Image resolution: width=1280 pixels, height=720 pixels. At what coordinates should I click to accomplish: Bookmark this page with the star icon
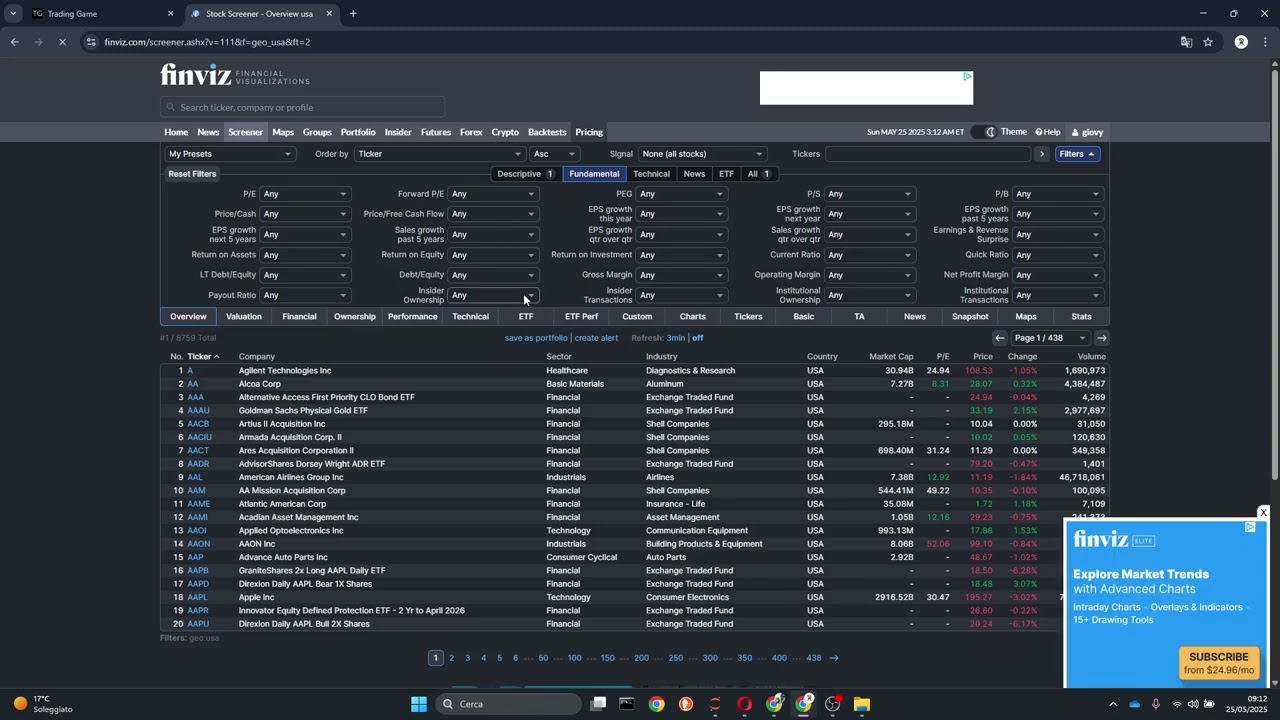1208,42
